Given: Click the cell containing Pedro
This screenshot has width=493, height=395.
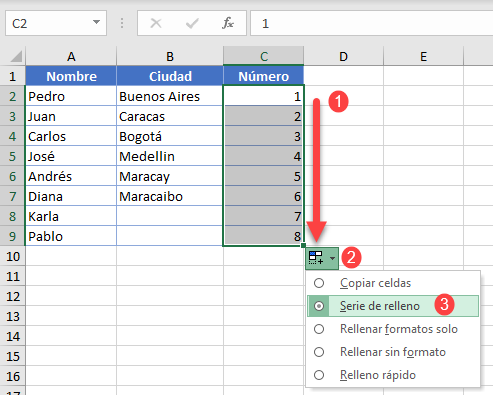Looking at the screenshot, I should click(x=71, y=96).
